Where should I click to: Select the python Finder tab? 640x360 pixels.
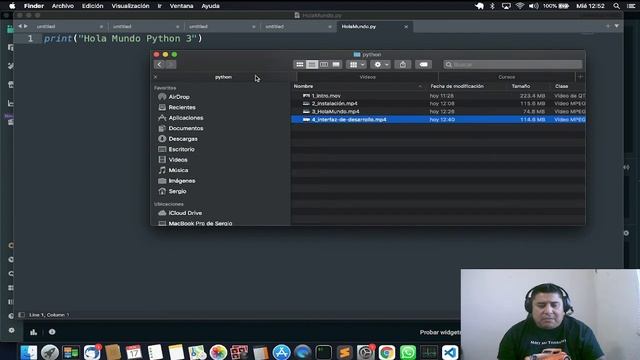coord(223,77)
